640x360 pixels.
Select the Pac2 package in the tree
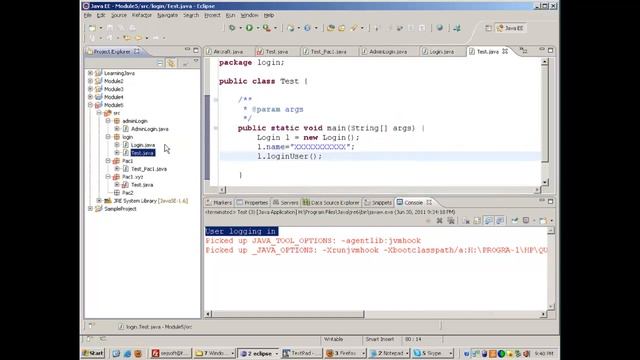click(127, 193)
